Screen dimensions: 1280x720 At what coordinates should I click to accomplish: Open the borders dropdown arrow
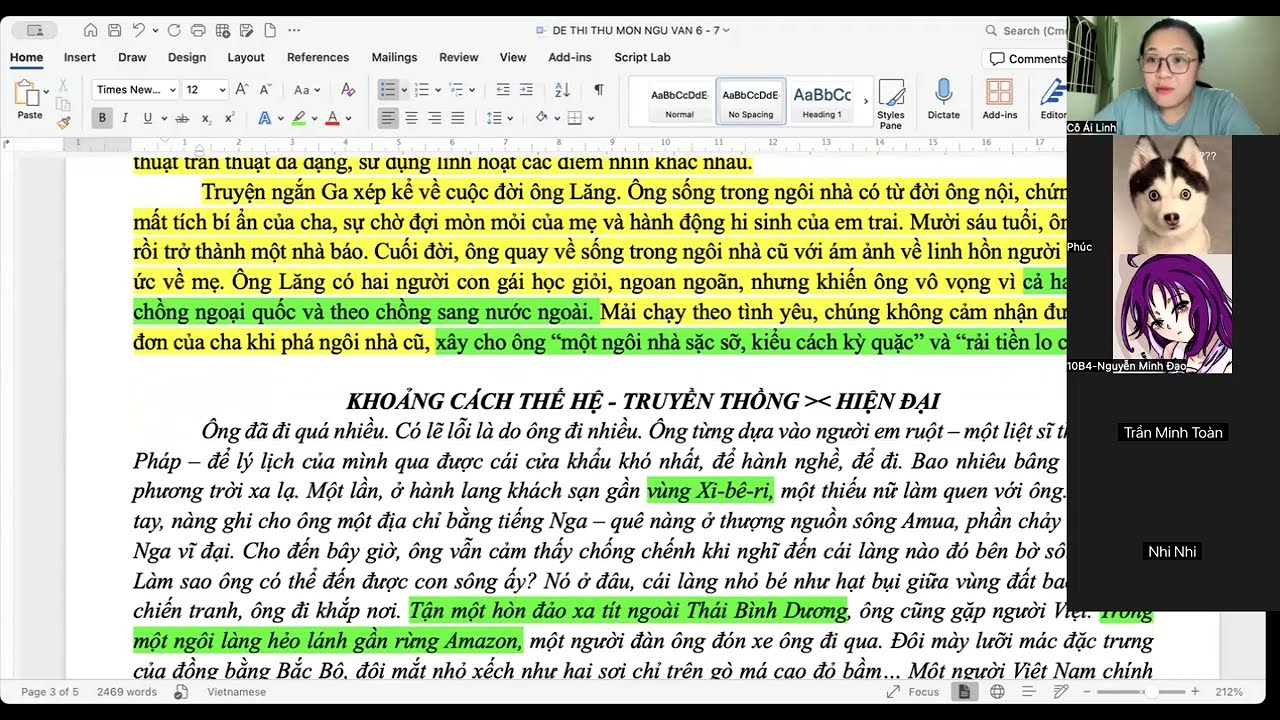click(x=590, y=118)
